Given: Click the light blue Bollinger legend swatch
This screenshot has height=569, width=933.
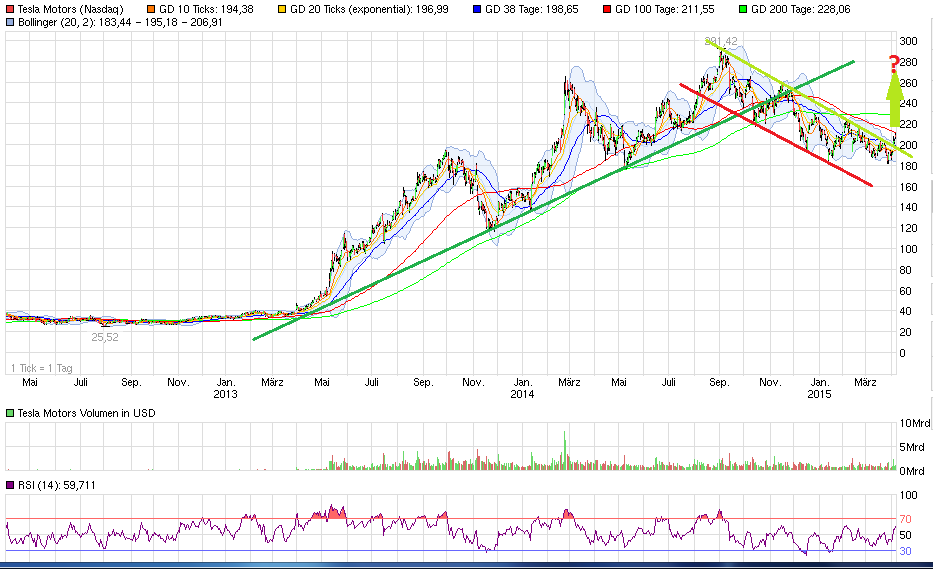Looking at the screenshot, I should 10,23.
